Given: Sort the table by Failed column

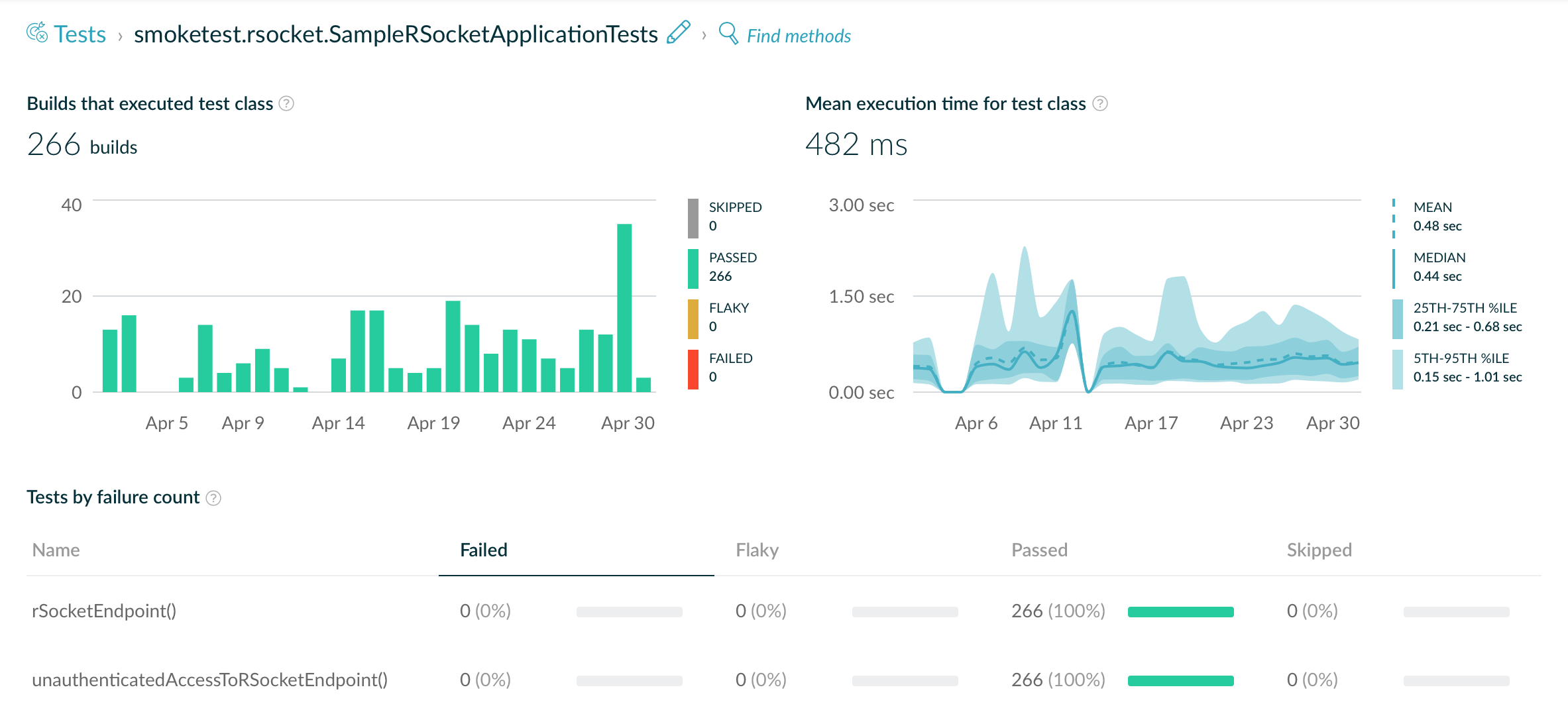Looking at the screenshot, I should [x=484, y=550].
